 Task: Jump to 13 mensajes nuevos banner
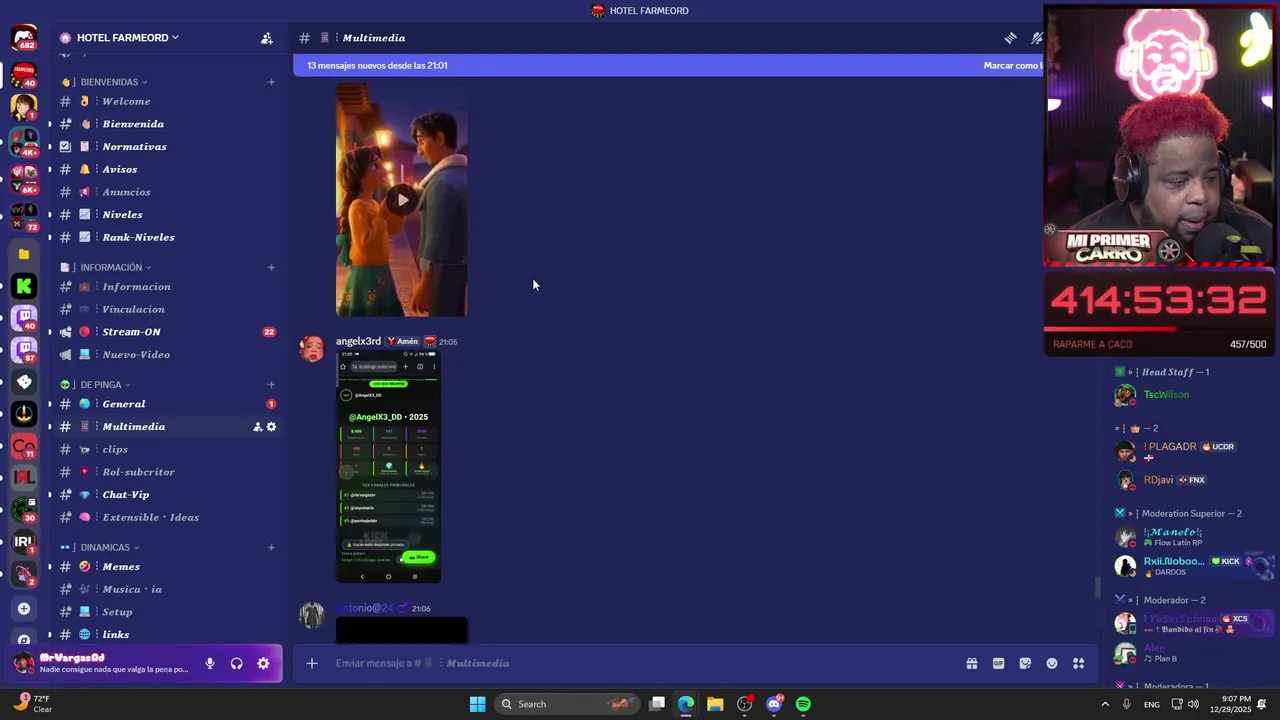tap(377, 65)
